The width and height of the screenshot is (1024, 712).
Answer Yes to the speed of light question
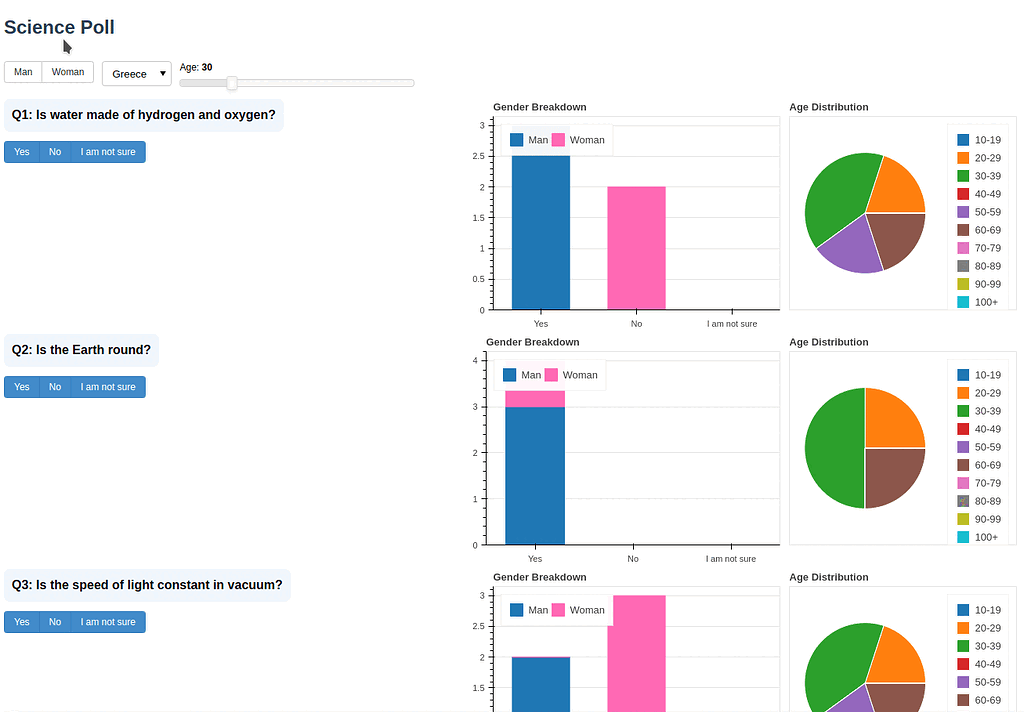[21, 621]
